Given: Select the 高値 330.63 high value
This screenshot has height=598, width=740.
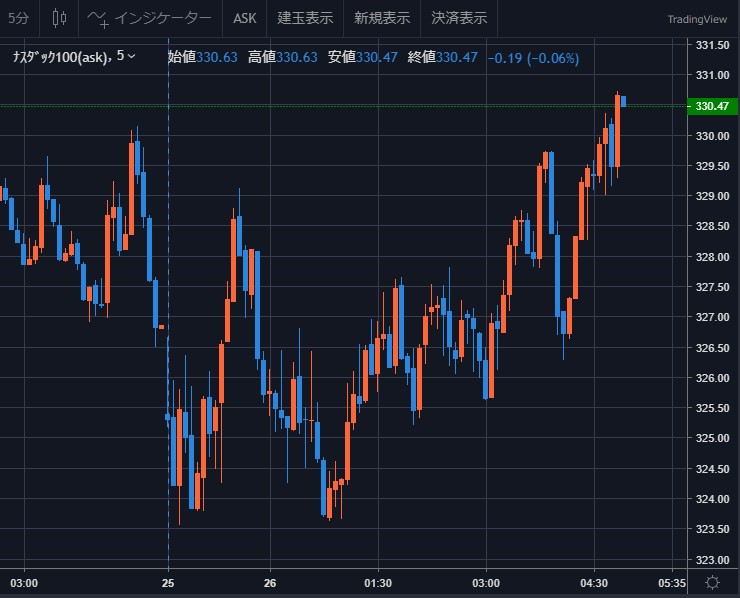Looking at the screenshot, I should coord(282,57).
